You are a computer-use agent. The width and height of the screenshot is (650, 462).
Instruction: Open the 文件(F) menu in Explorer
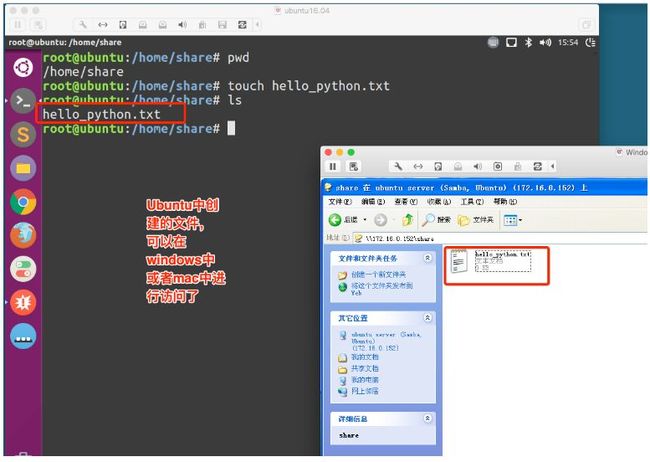click(340, 202)
